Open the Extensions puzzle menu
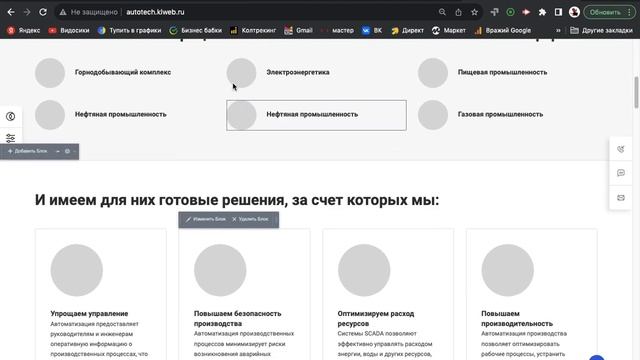This screenshot has height=360, width=640. 542,12
